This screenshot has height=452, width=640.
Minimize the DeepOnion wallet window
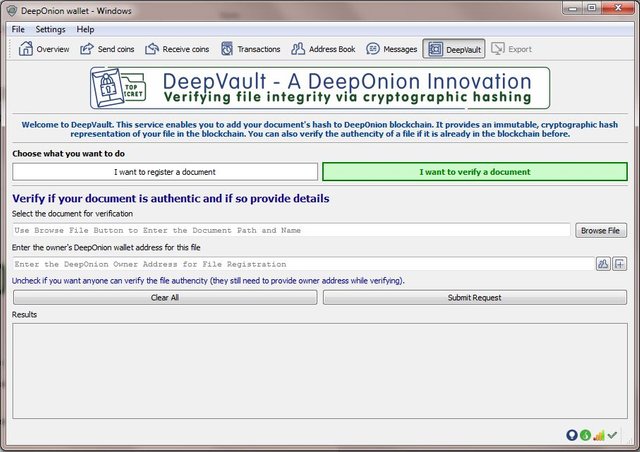(572, 8)
